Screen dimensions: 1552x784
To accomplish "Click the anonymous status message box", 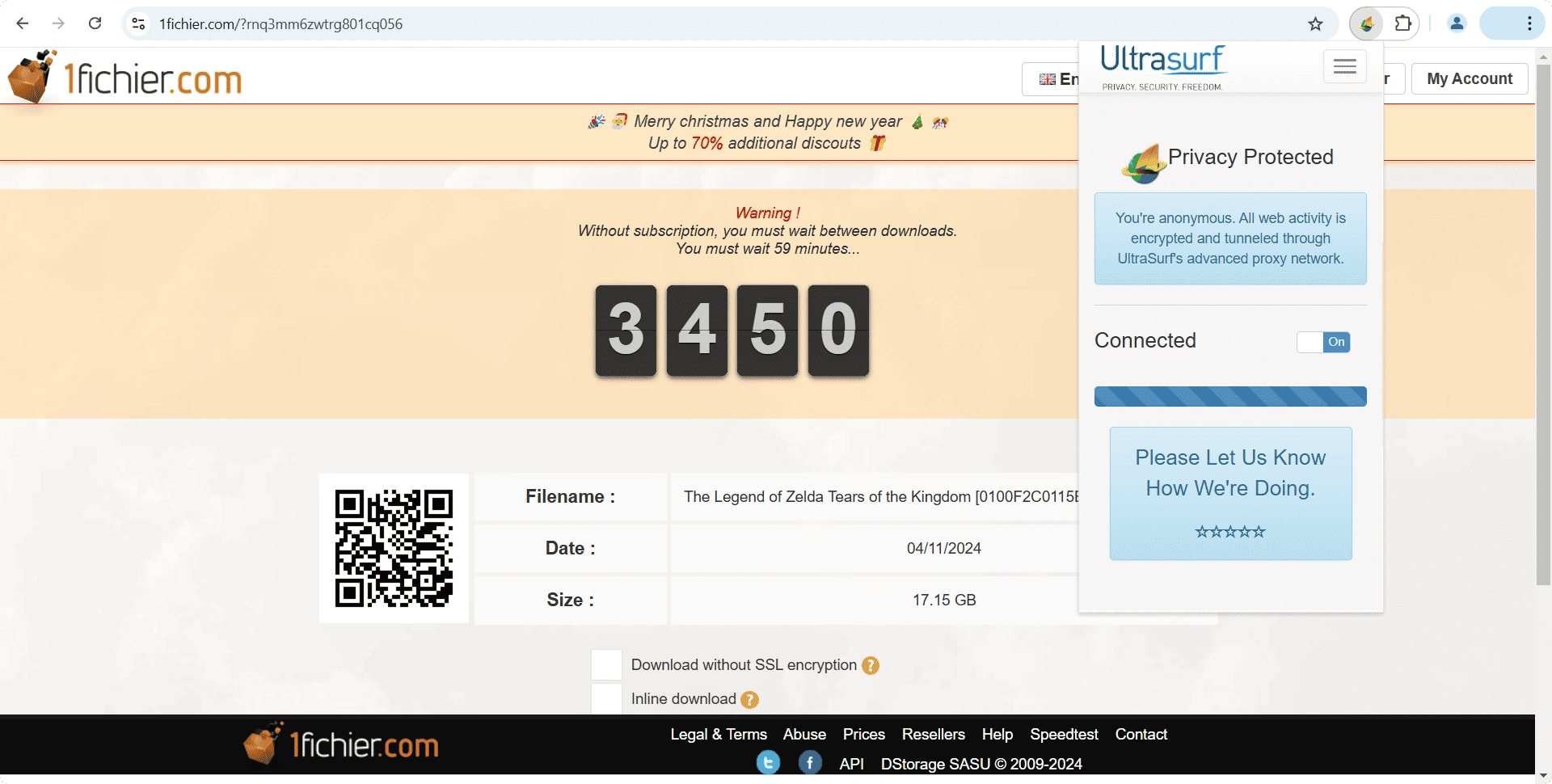I will click(x=1230, y=238).
